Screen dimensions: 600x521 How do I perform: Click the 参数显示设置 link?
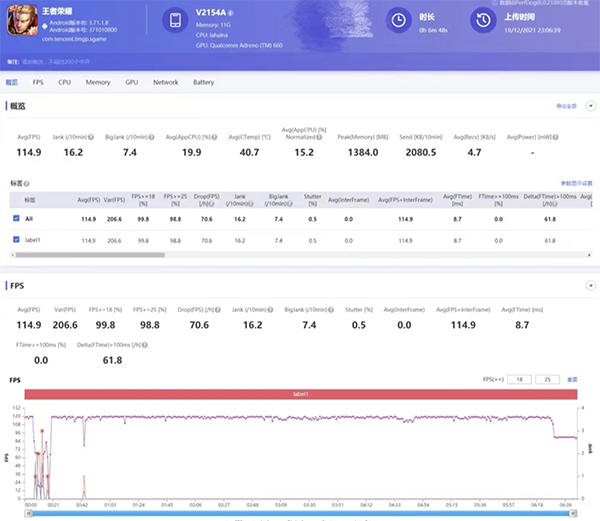576,184
